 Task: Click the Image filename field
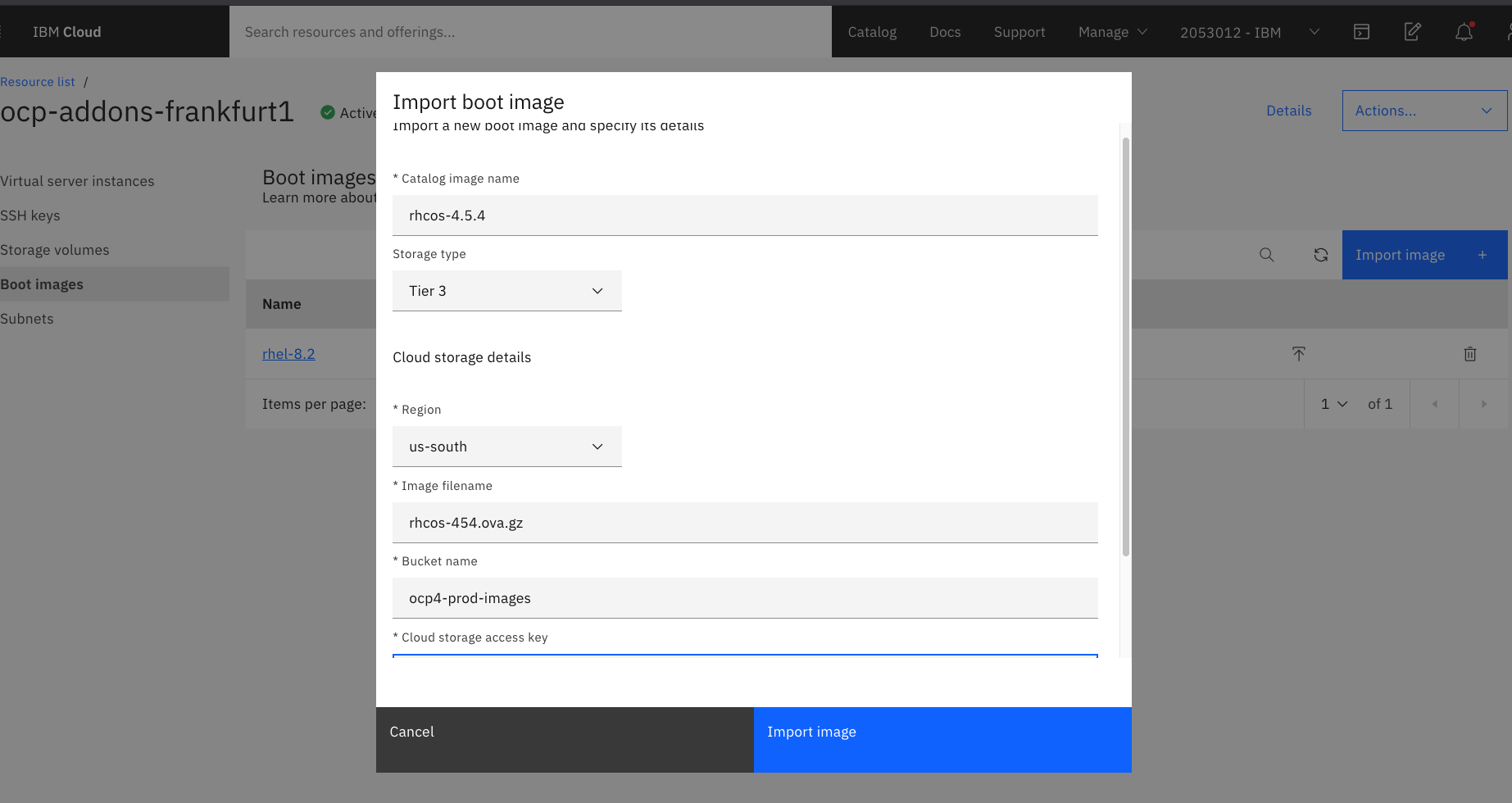click(x=745, y=523)
